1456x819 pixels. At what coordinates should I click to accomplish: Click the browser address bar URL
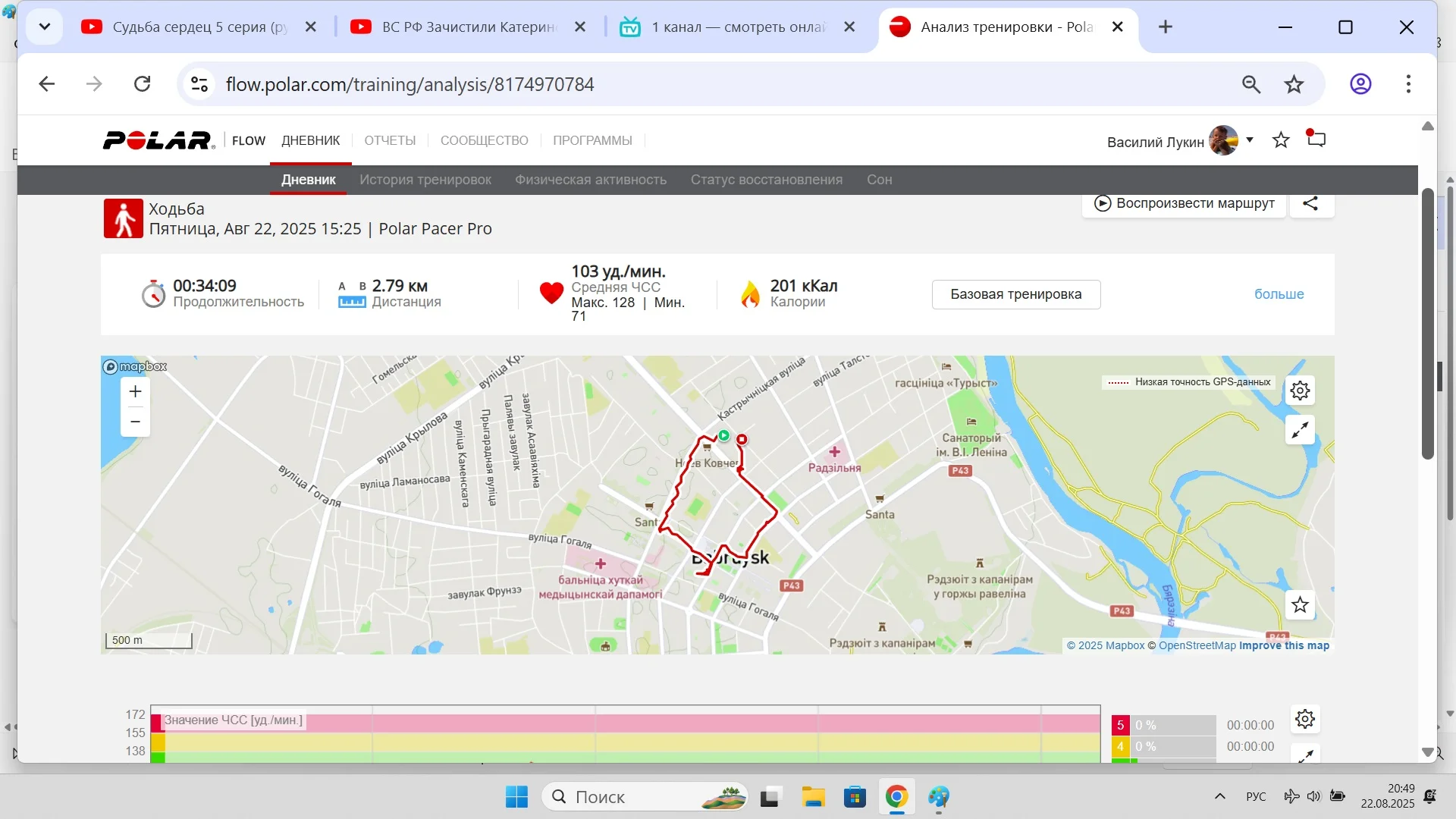coord(409,84)
